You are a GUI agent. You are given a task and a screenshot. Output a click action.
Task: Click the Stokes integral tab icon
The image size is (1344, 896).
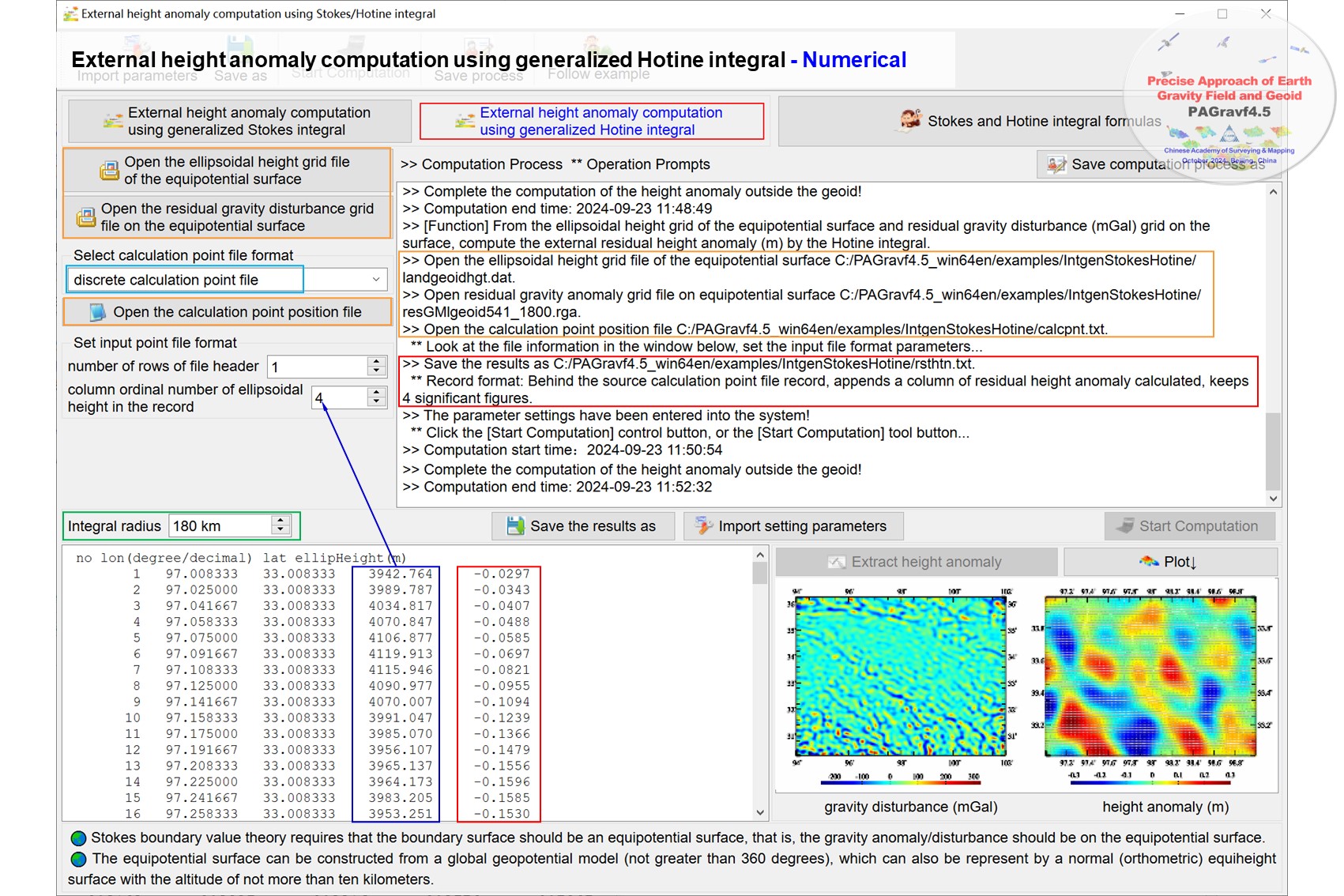click(113, 122)
